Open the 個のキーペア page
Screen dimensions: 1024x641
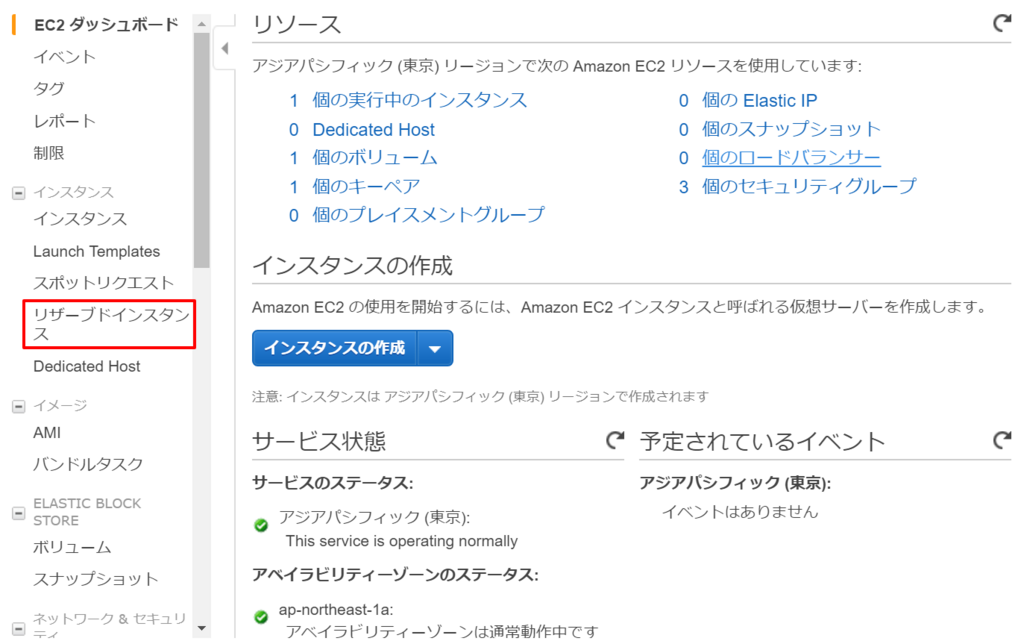pos(367,186)
